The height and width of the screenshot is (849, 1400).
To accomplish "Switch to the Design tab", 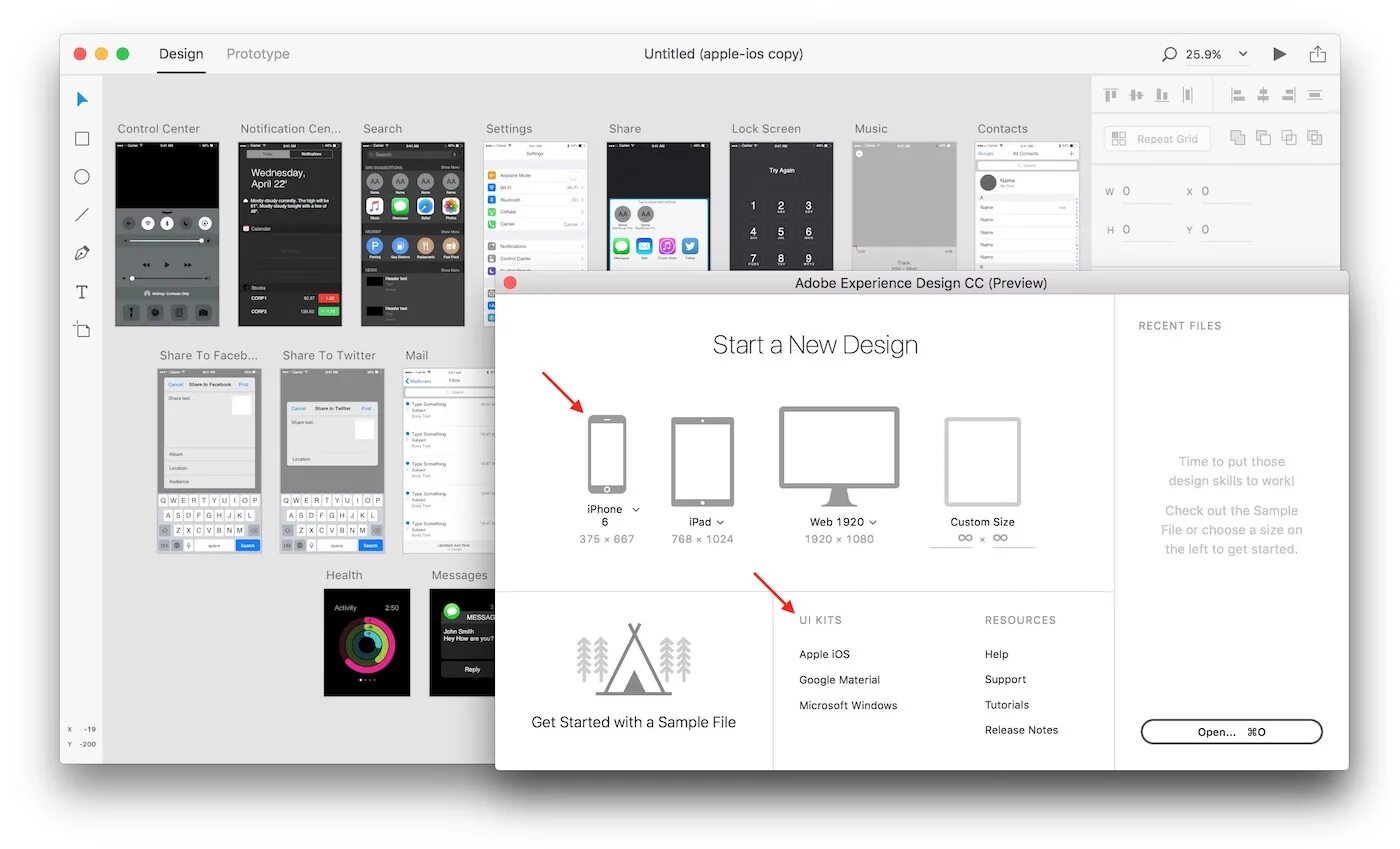I will (x=181, y=54).
